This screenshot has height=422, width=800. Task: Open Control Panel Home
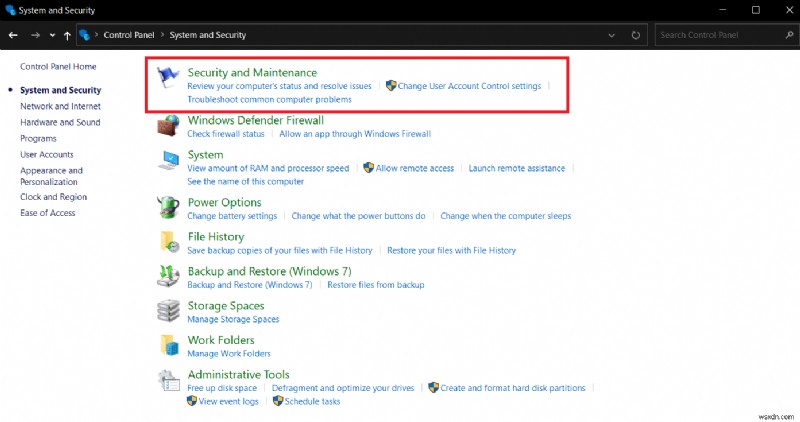click(58, 66)
